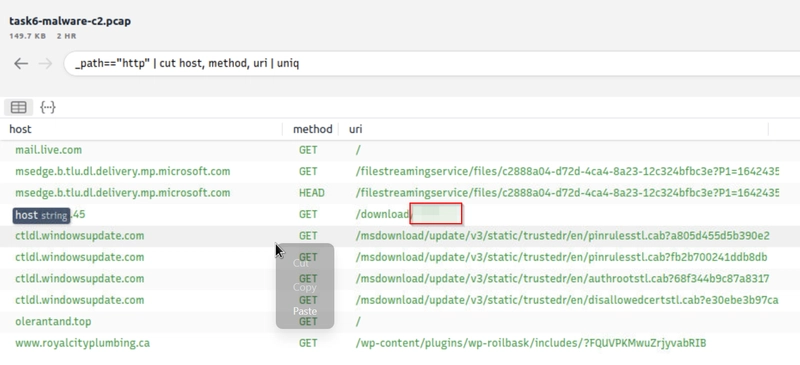Click the task6-malware-c2.pcap file title
The height and width of the screenshot is (365, 800).
pyautogui.click(x=70, y=21)
